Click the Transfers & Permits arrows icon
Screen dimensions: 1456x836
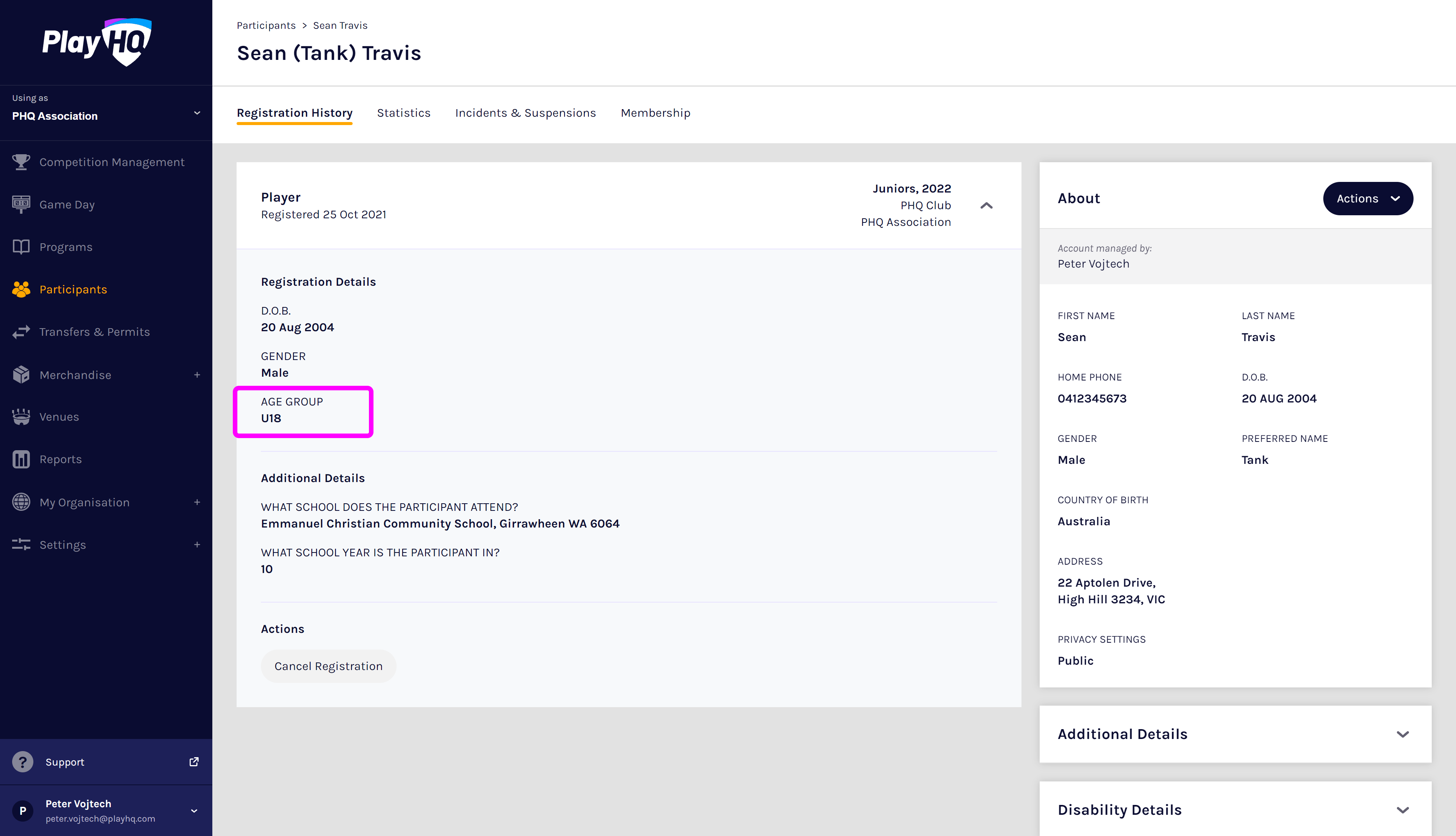tap(21, 332)
